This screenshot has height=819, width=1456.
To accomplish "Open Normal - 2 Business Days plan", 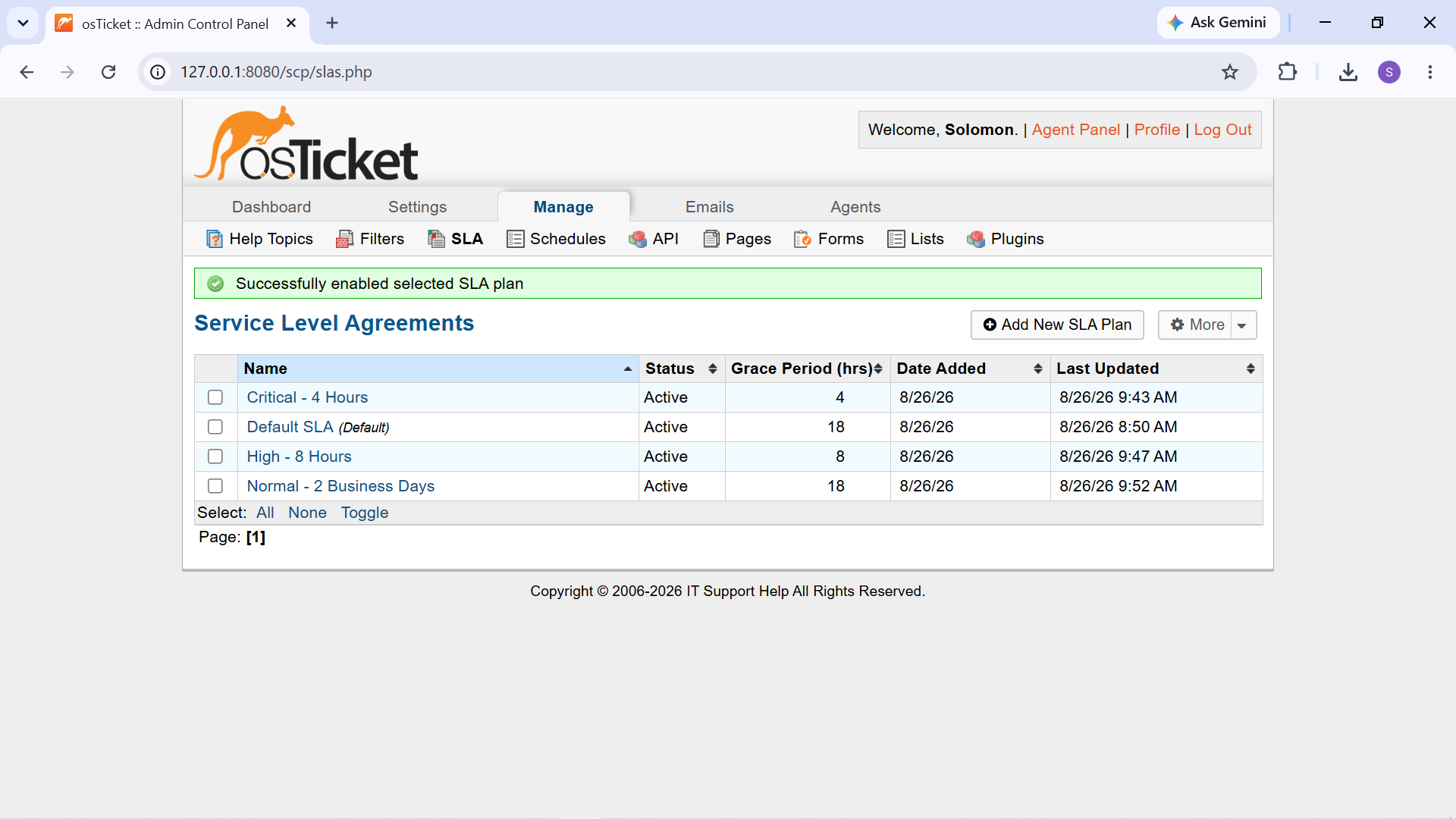I will point(340,486).
